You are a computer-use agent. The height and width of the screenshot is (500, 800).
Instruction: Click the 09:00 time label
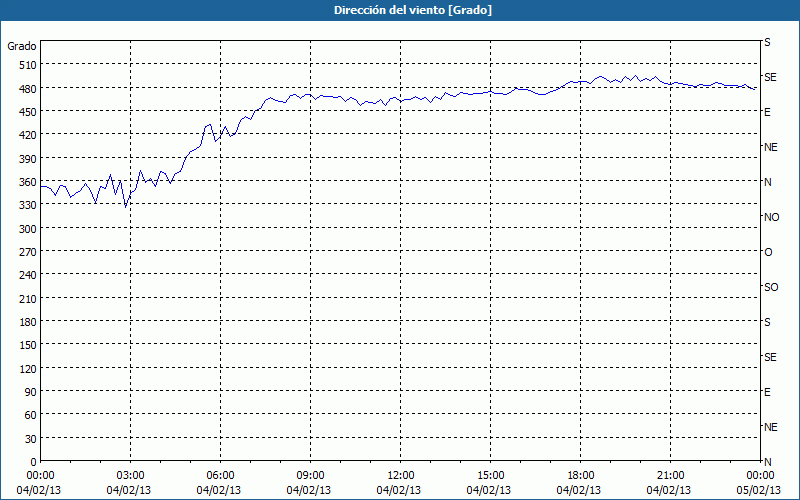pos(310,476)
